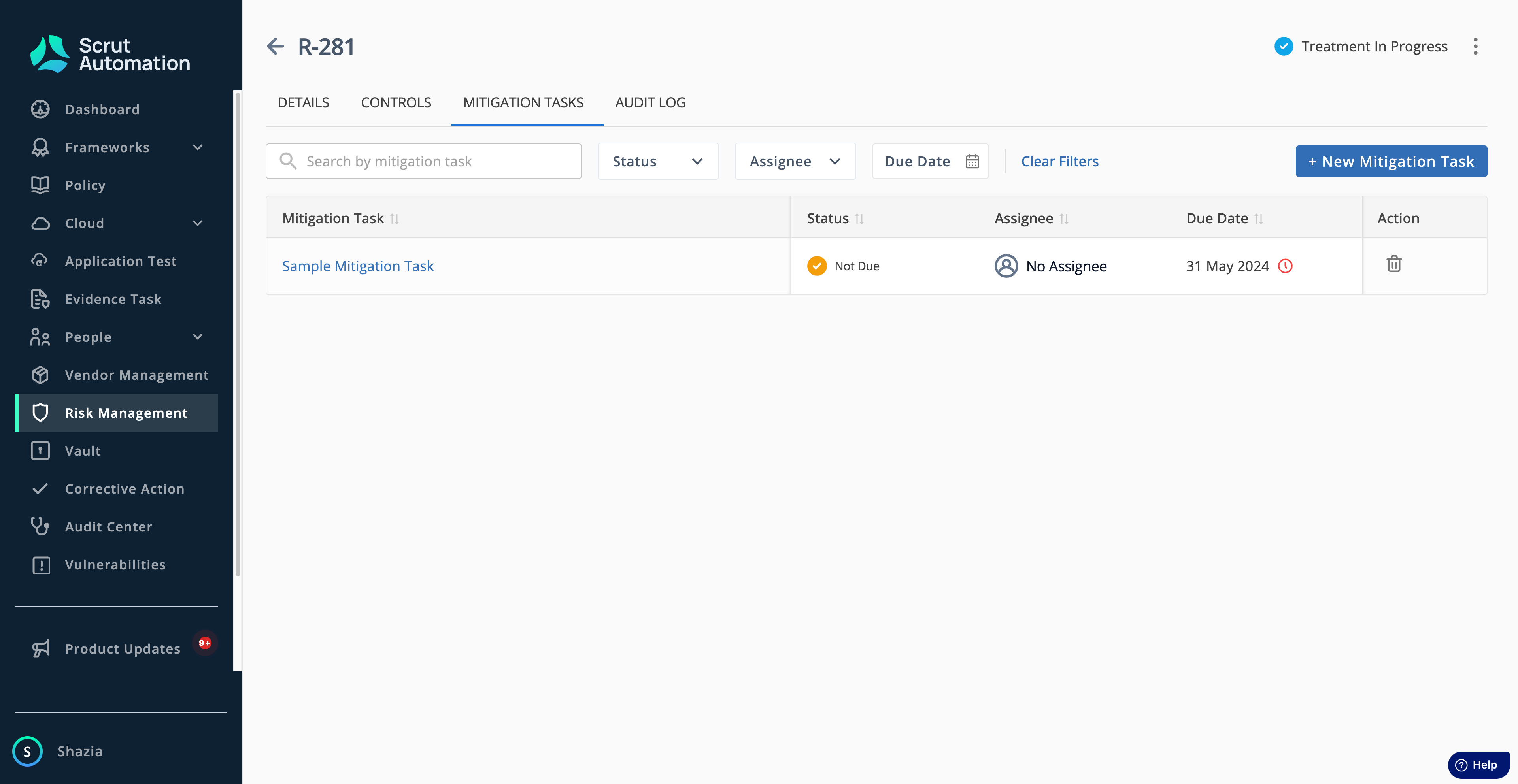The image size is (1518, 784).
Task: Expand the People menu chevron
Action: pos(198,337)
